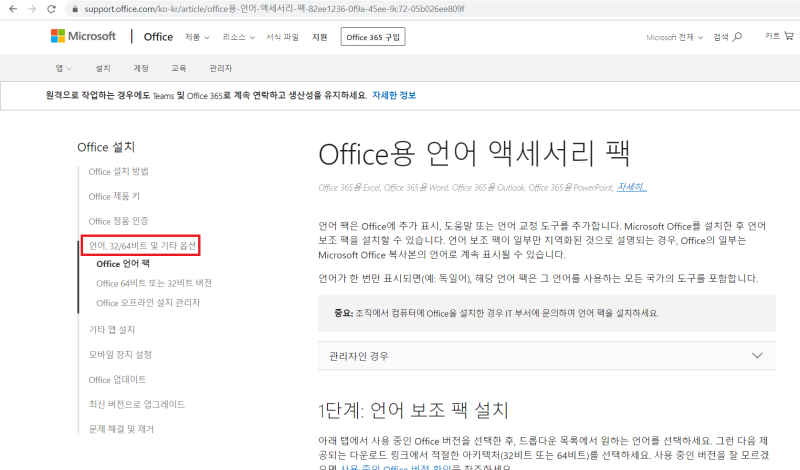The width and height of the screenshot is (800, 470).
Task: Click the lock icon in address bar
Action: [76, 9]
